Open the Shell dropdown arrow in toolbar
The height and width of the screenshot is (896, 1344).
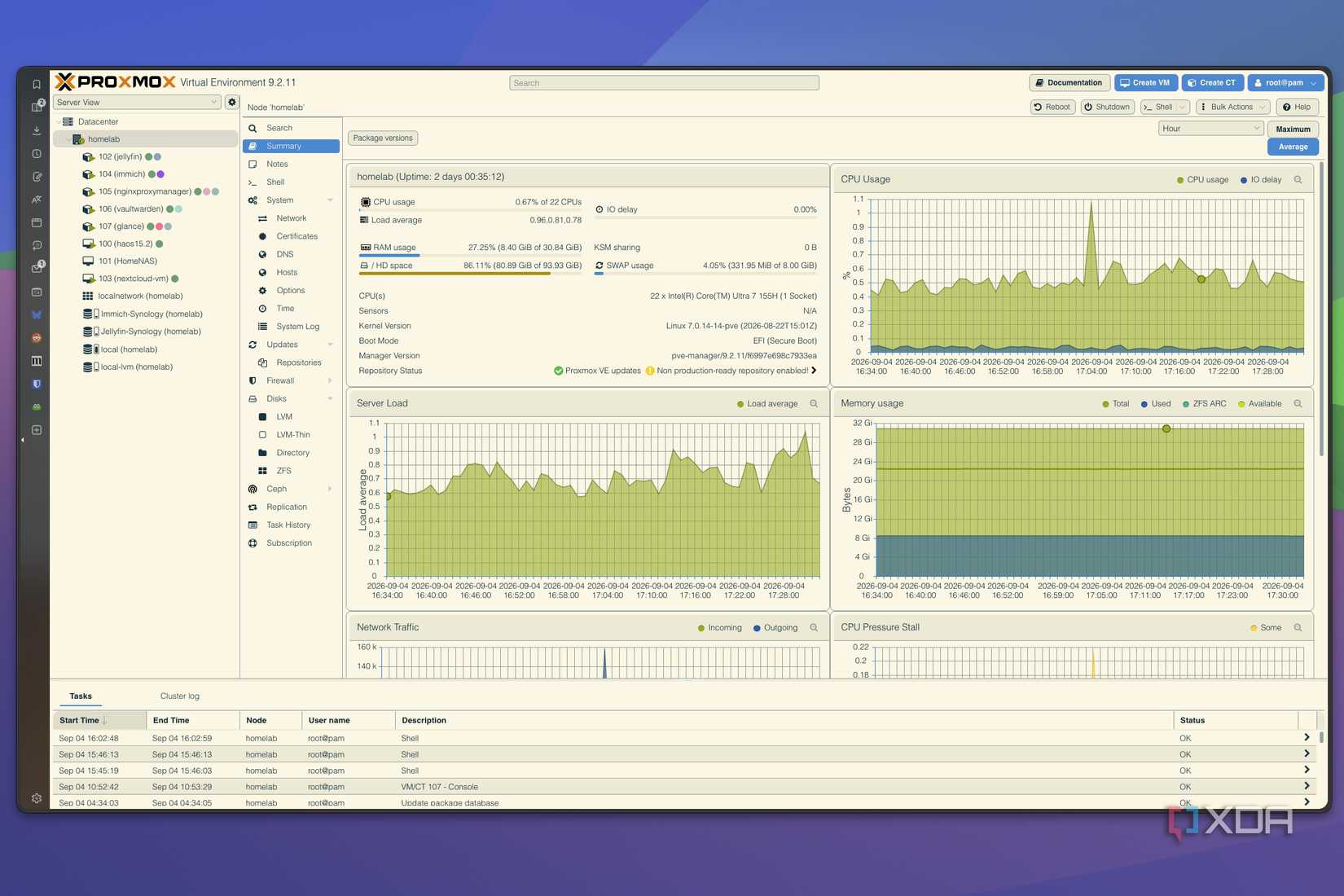coord(1183,107)
